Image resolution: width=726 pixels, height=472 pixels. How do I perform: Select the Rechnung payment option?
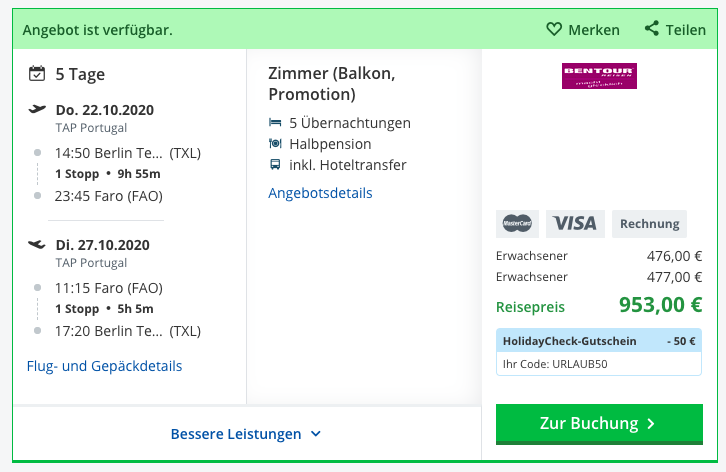pos(649,224)
